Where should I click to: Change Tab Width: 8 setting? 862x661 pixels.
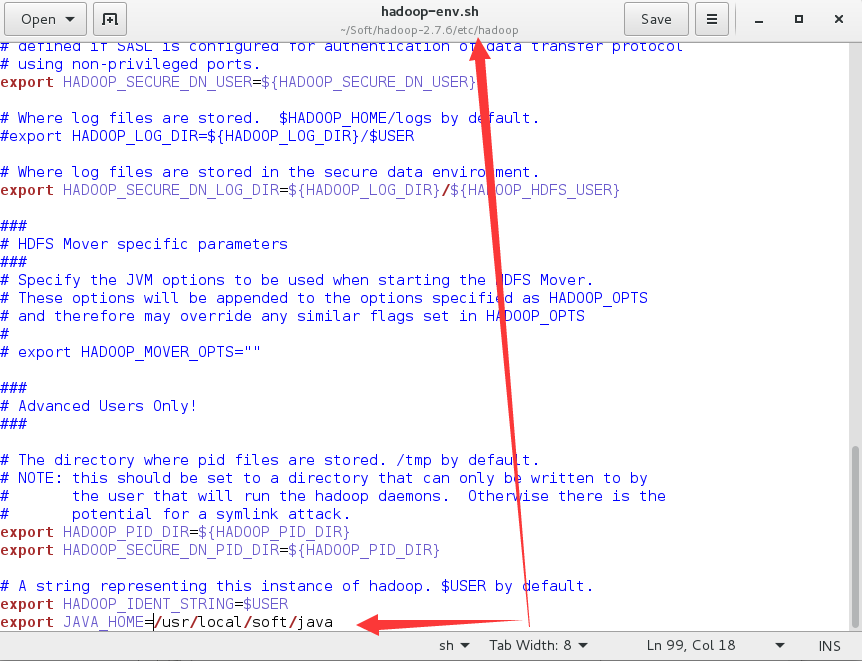pyautogui.click(x=538, y=646)
